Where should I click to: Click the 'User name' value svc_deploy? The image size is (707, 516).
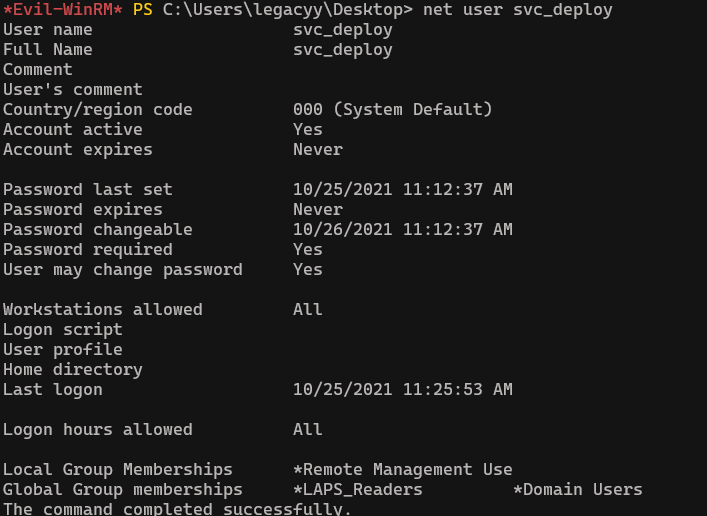click(x=342, y=30)
